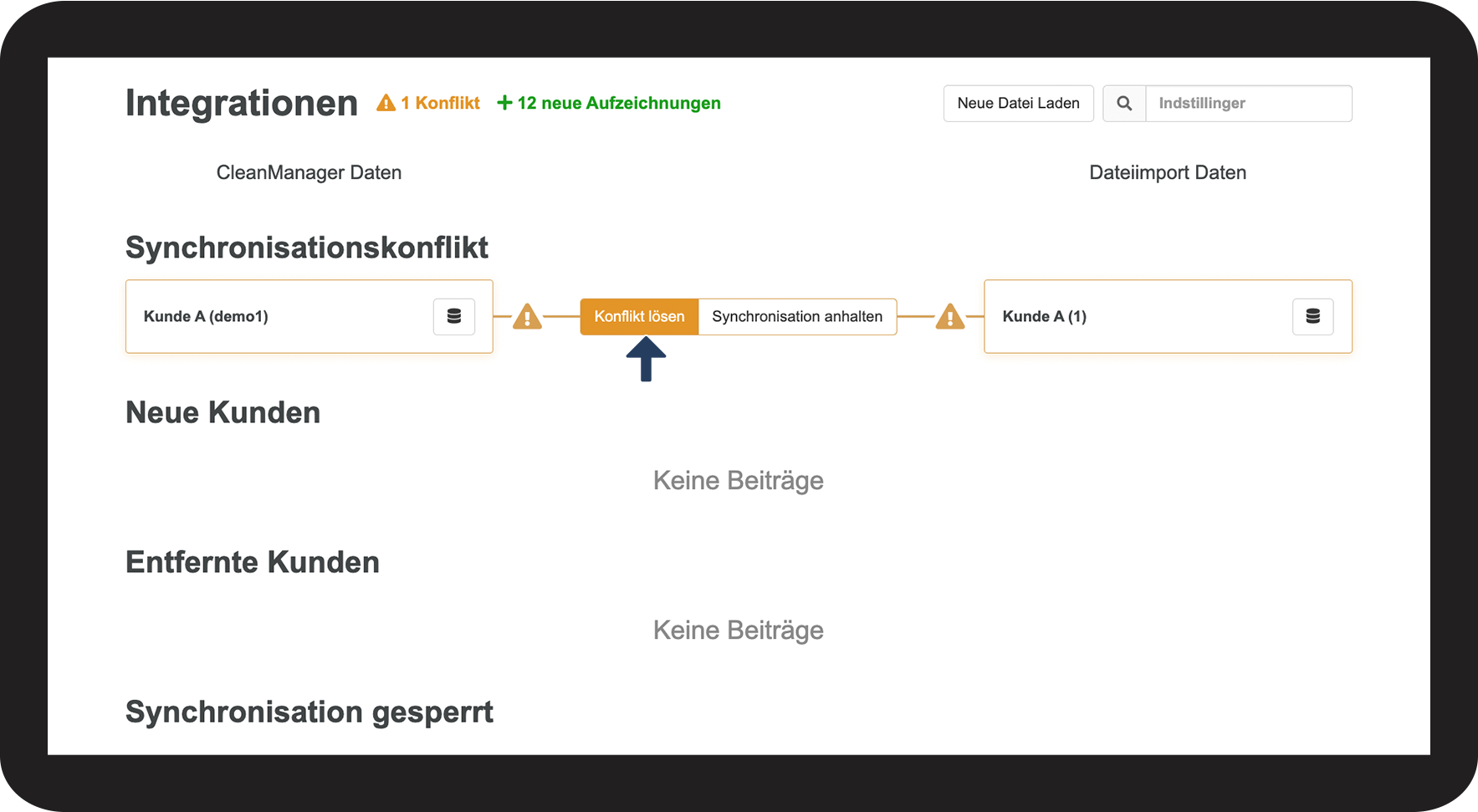1478x812 pixels.
Task: Click the "Neue Datei Laden" button
Action: tap(1018, 104)
